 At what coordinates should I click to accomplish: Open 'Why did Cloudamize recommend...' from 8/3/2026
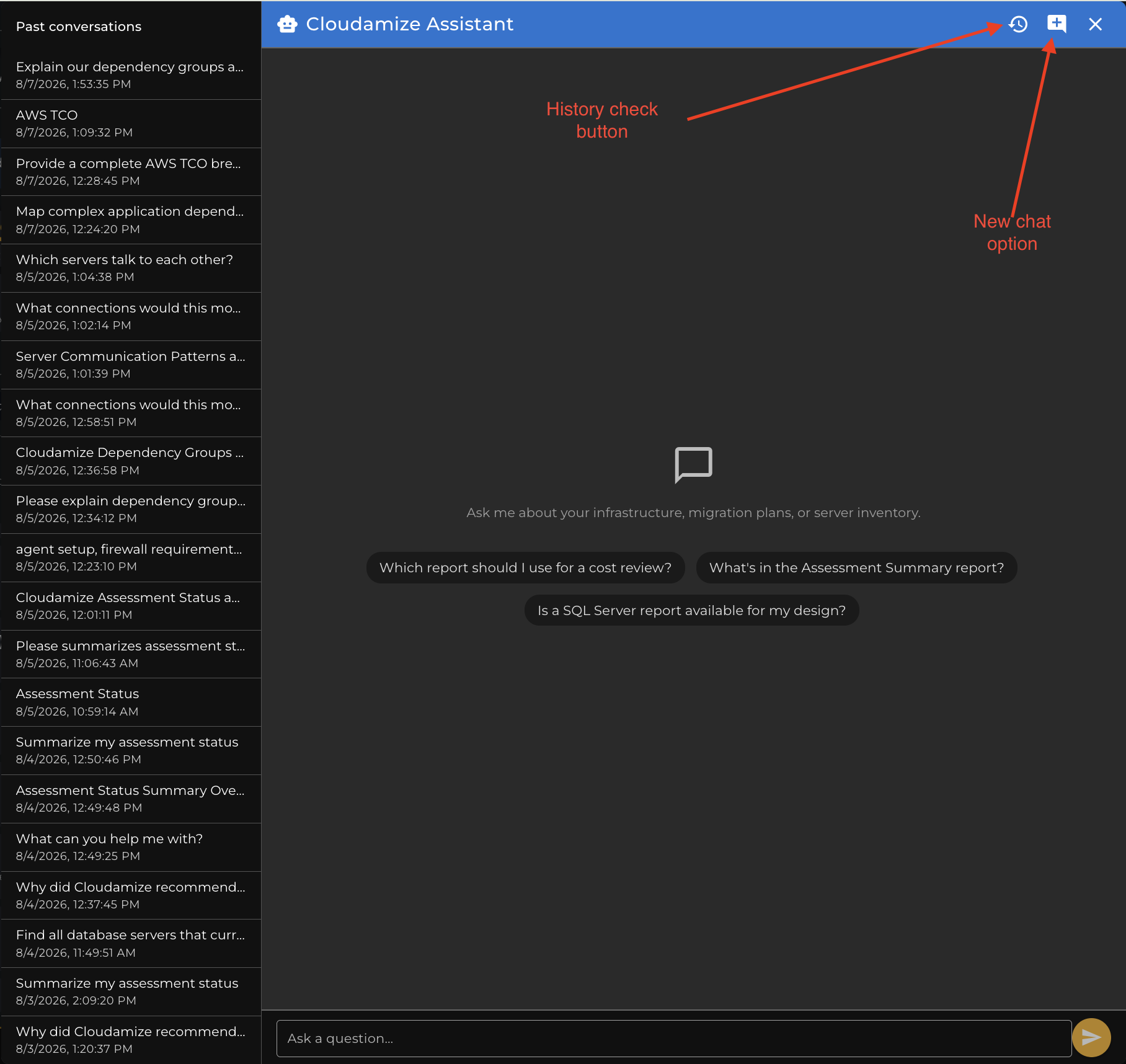tap(131, 1040)
